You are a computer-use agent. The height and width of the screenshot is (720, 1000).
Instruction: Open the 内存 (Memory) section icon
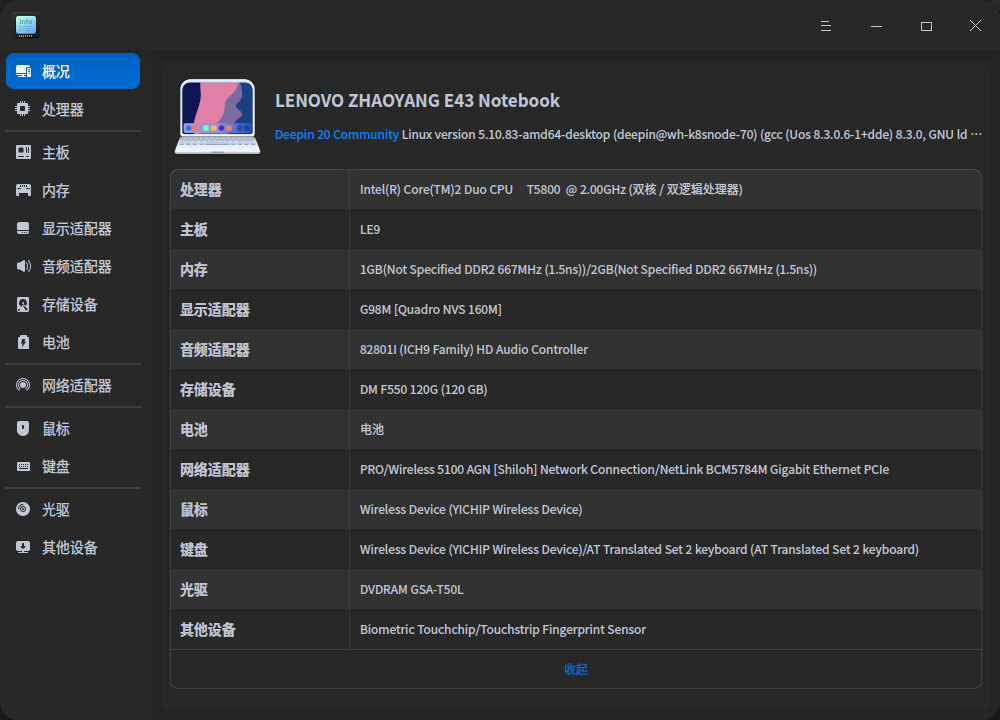(x=22, y=189)
